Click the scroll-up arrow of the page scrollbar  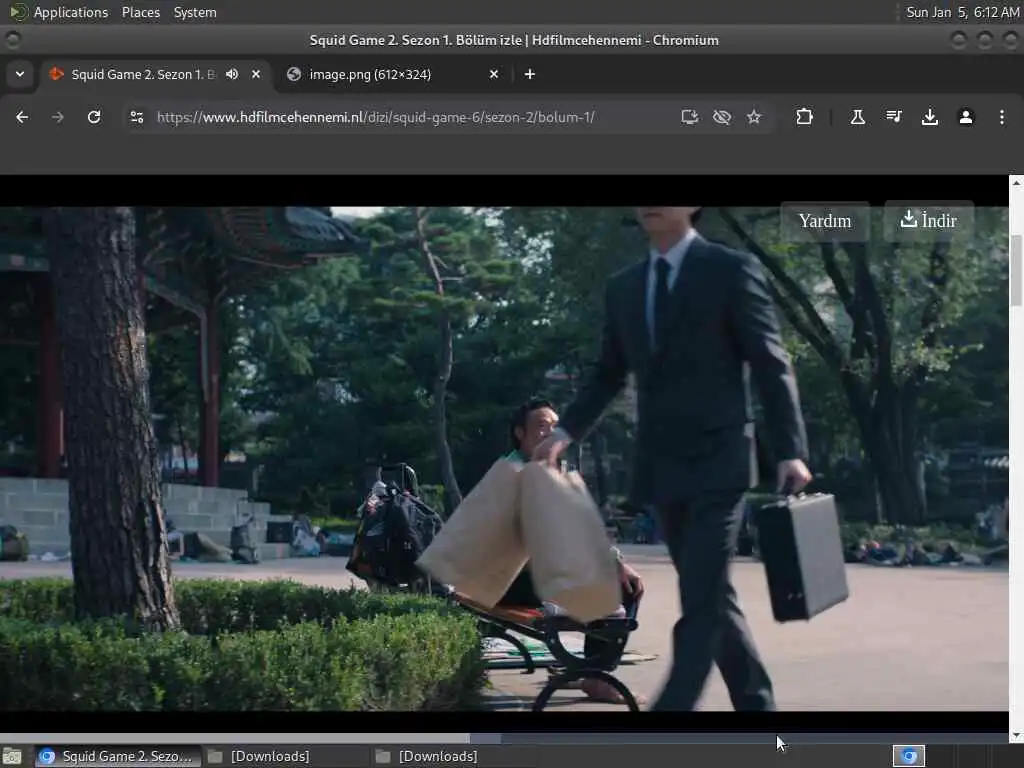(x=1016, y=183)
